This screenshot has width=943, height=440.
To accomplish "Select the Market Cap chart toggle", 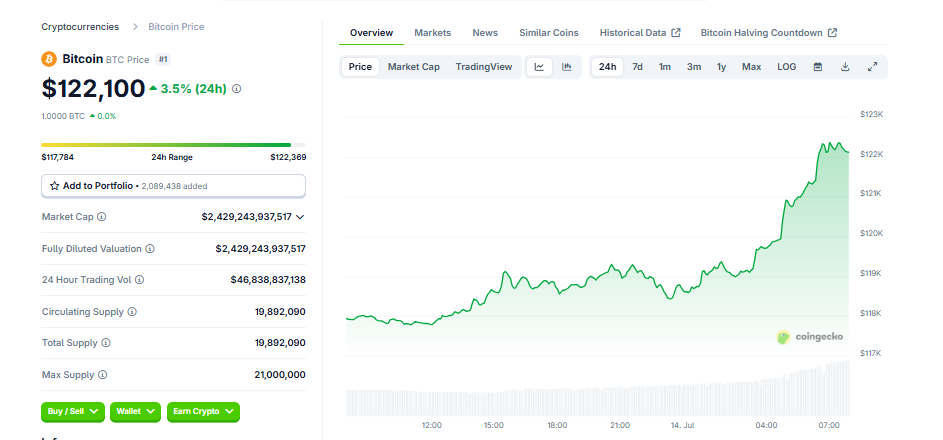I will (x=414, y=67).
